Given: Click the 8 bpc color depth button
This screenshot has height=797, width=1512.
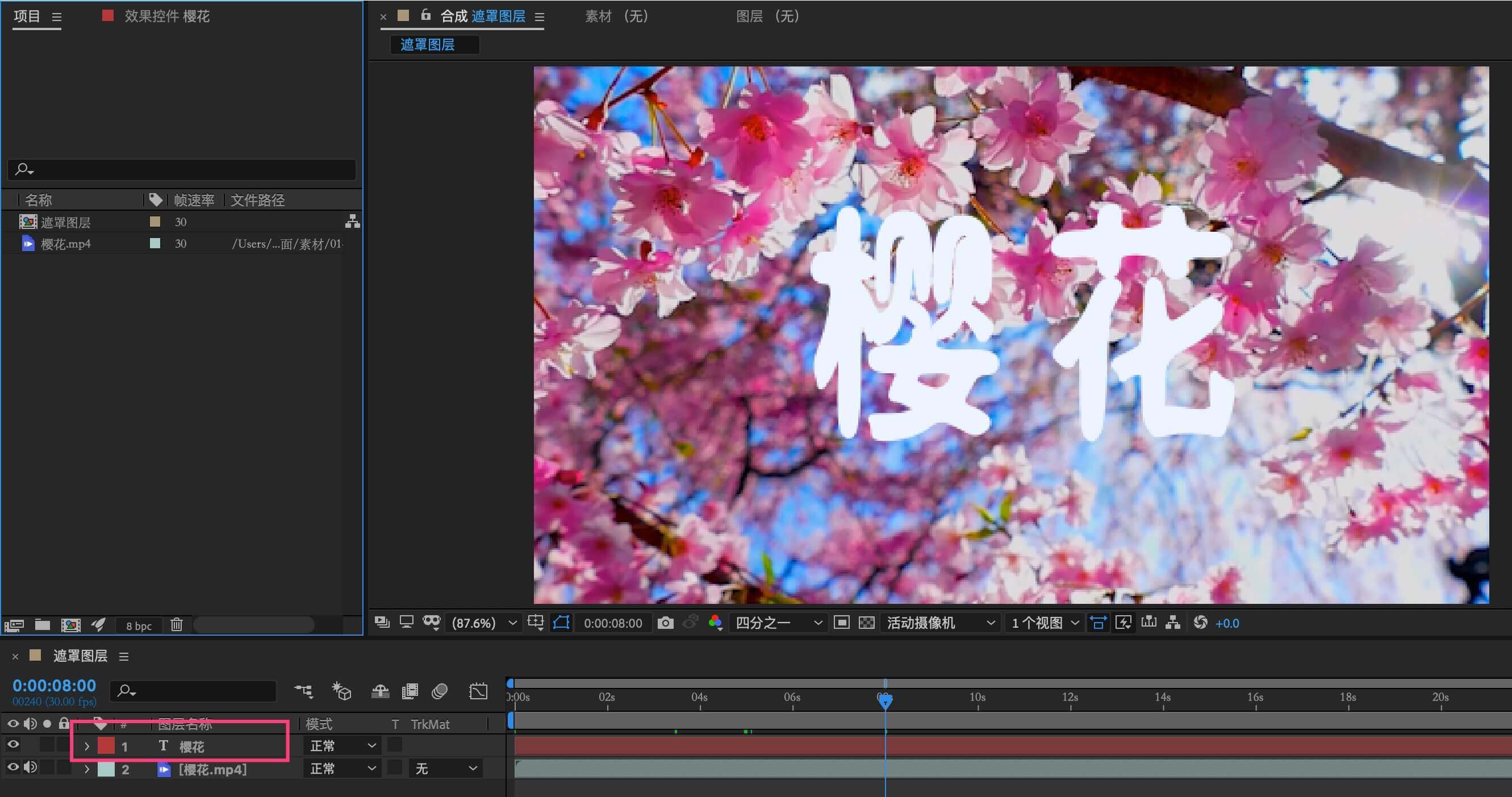Looking at the screenshot, I should (139, 625).
